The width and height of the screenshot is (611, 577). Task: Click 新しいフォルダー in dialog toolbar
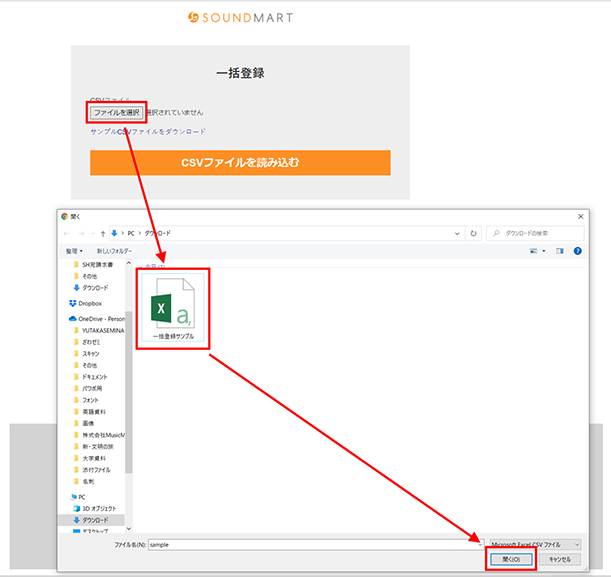click(x=114, y=250)
